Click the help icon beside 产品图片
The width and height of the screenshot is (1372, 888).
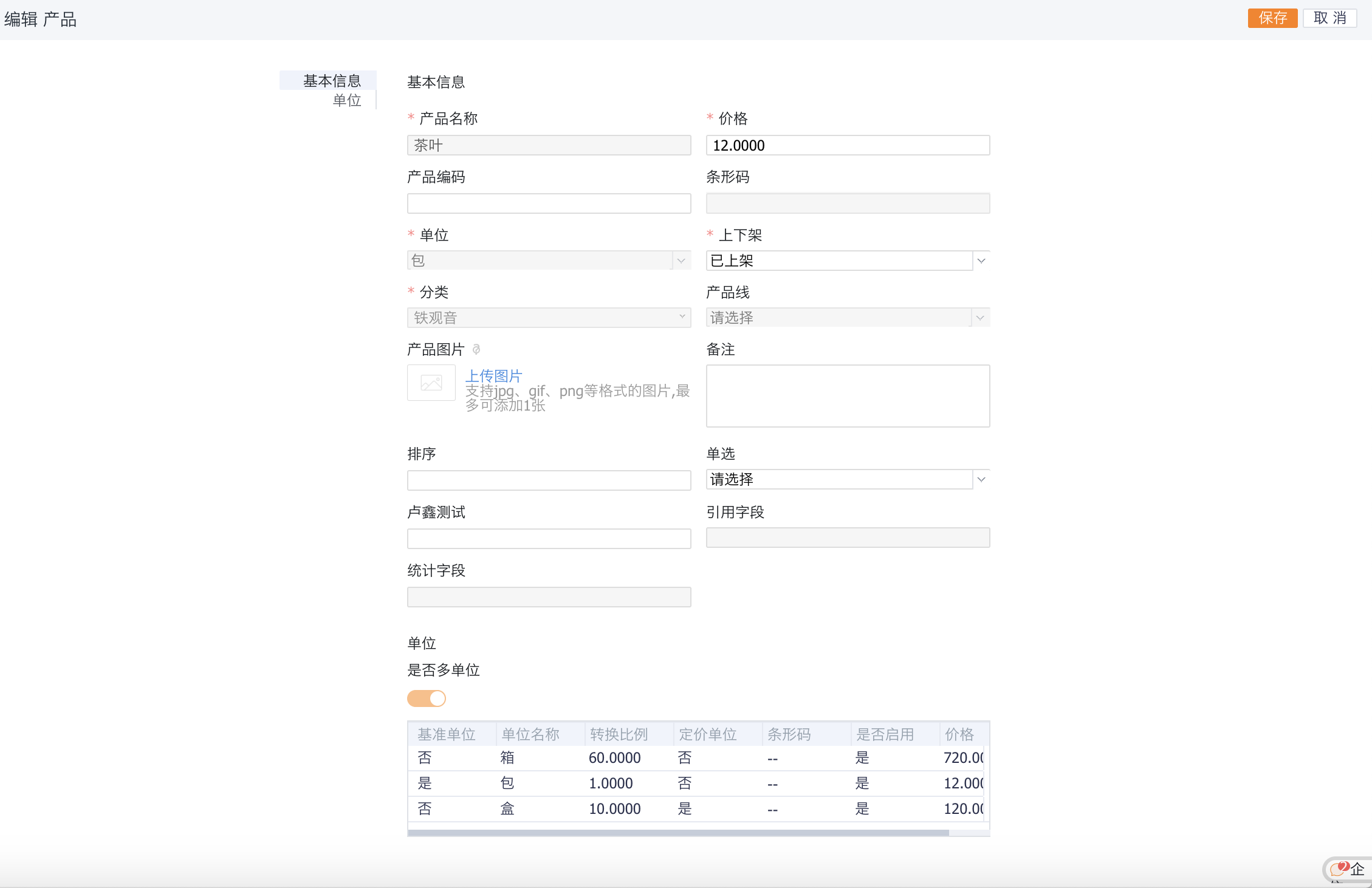tap(476, 349)
